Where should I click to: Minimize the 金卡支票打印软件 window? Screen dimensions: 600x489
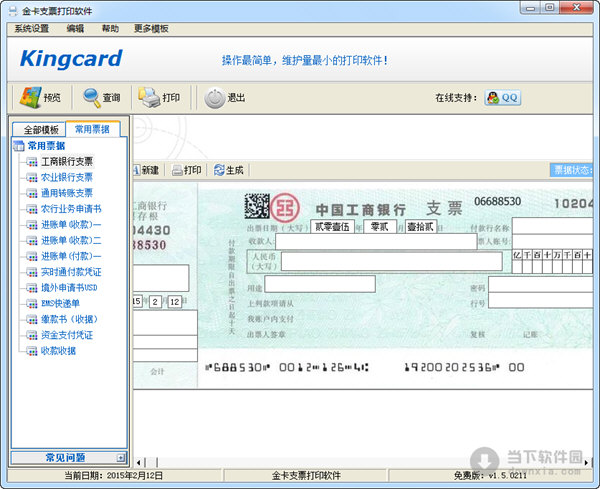(530, 8)
